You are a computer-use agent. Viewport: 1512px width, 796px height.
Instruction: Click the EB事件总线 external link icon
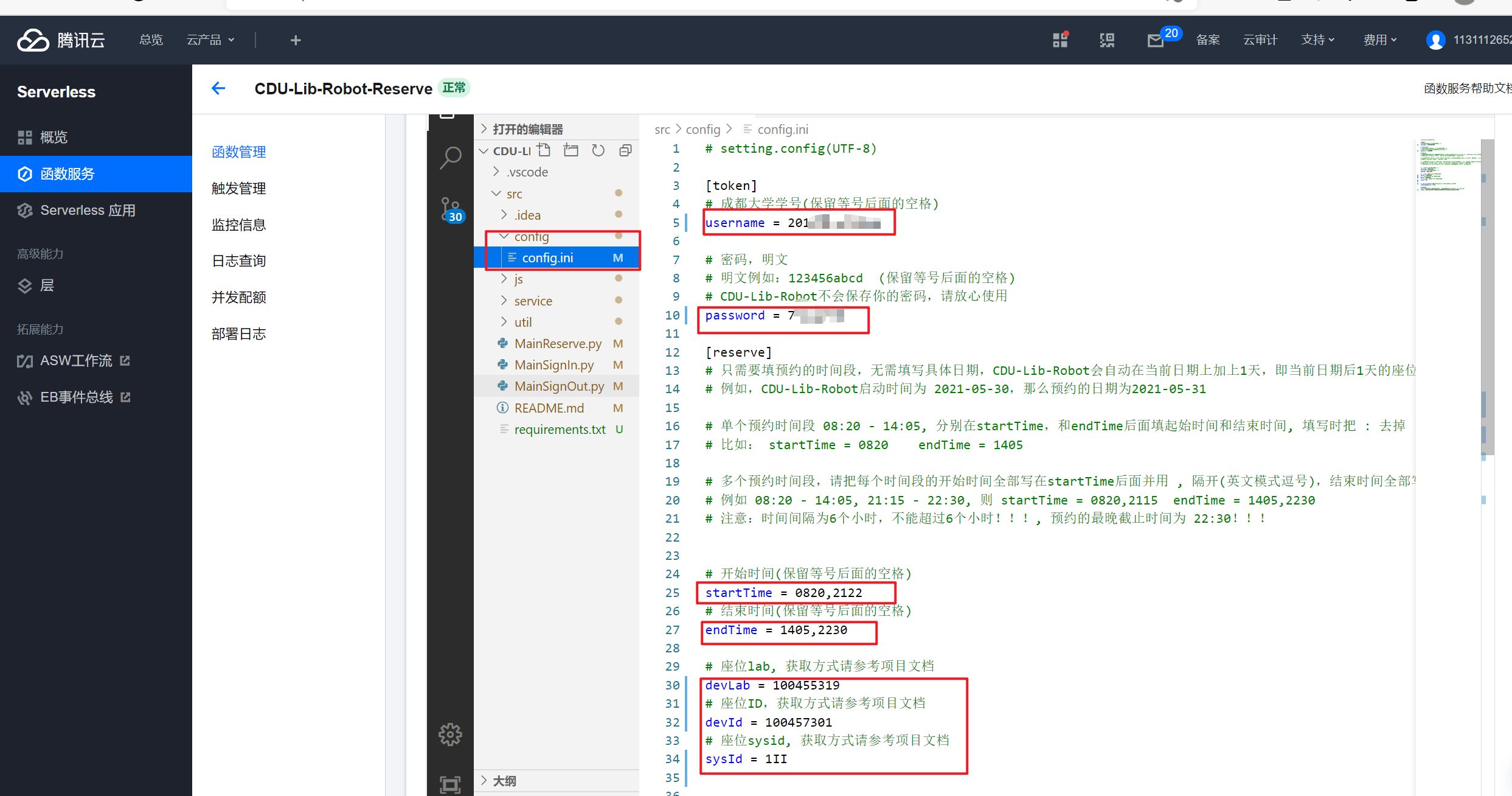pos(126,397)
